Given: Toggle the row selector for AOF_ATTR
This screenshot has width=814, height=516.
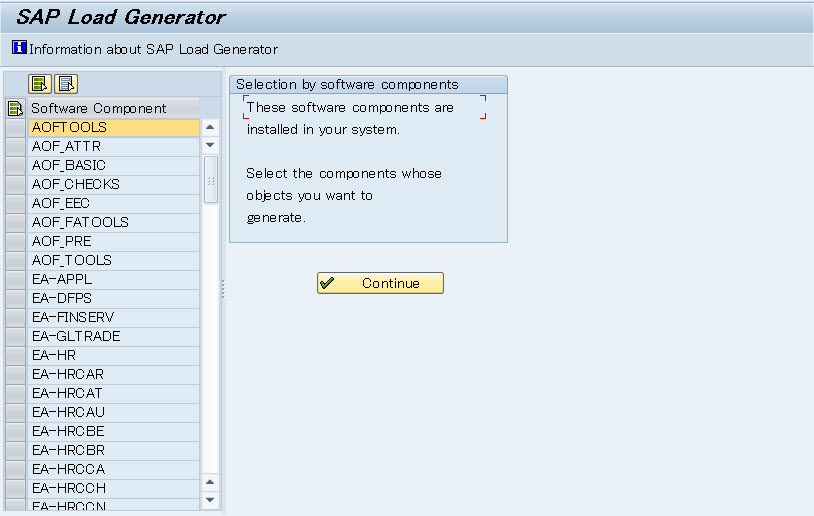Looking at the screenshot, I should [x=16, y=146].
